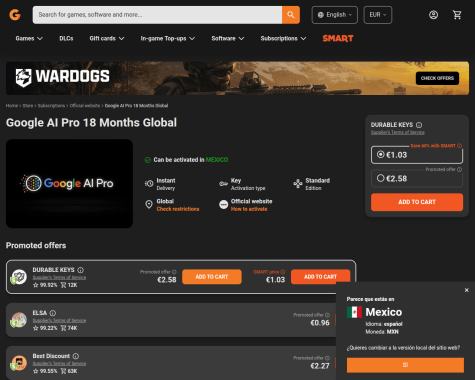Add DURABLE KEYS €1.03 SMART offer to cart
Viewport: 475px width, 380px height.
[320, 277]
